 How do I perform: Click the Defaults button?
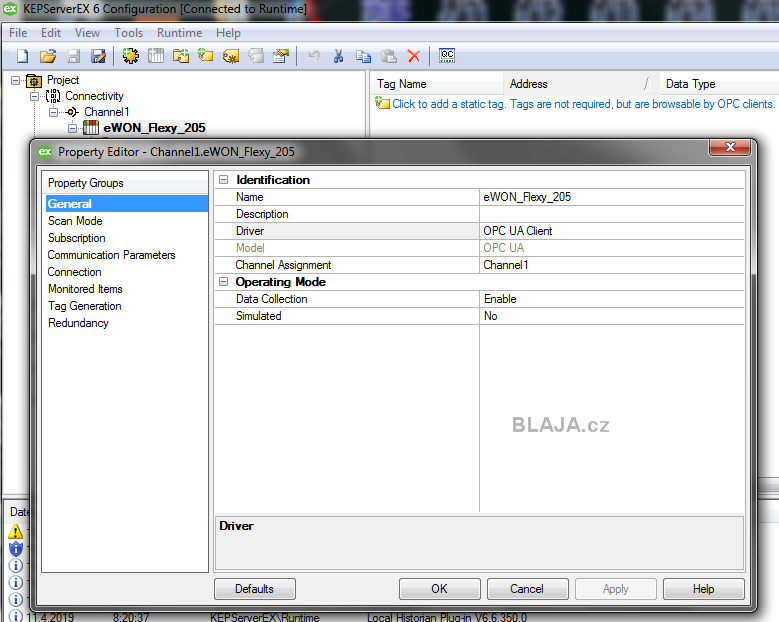255,589
